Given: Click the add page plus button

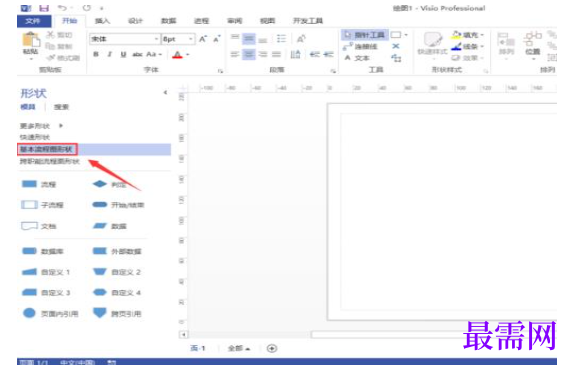Looking at the screenshot, I should point(272,348).
